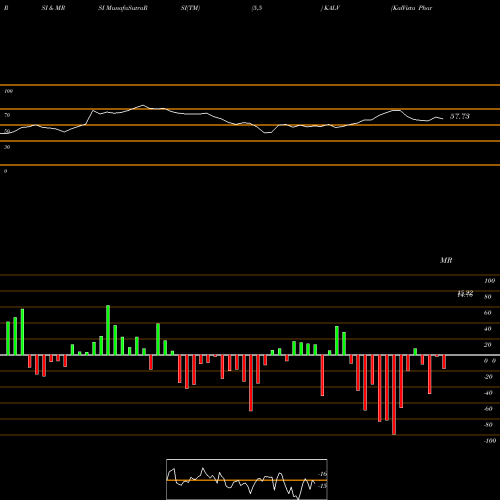Click the 14.16 value above MR chart

click(465, 295)
